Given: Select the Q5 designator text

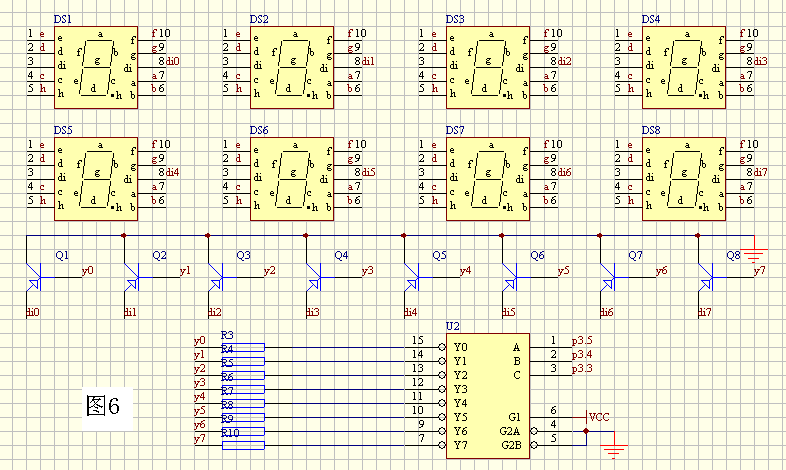Looking at the screenshot, I should pyautogui.click(x=439, y=256).
